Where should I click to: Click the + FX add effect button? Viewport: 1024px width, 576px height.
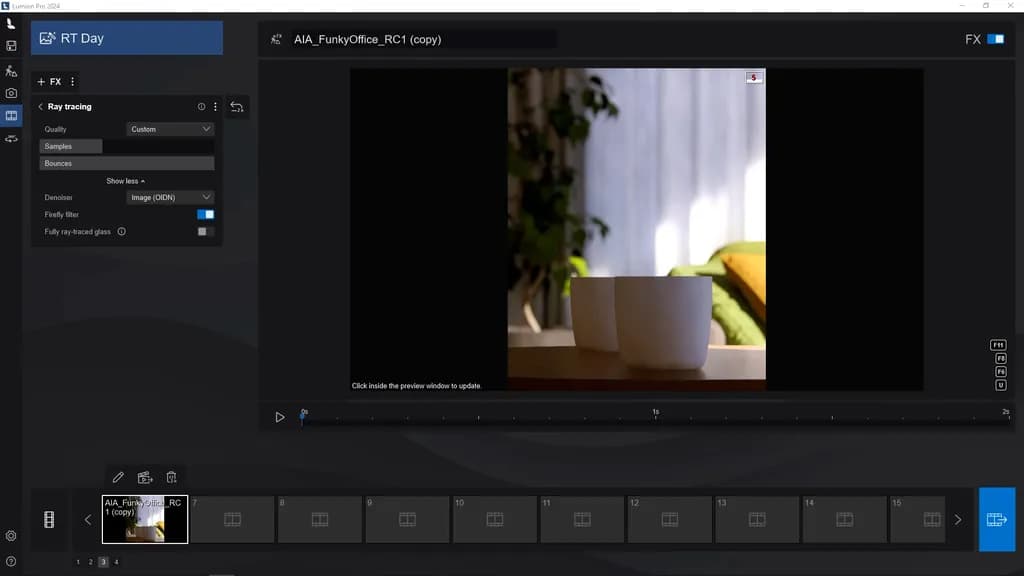point(49,82)
